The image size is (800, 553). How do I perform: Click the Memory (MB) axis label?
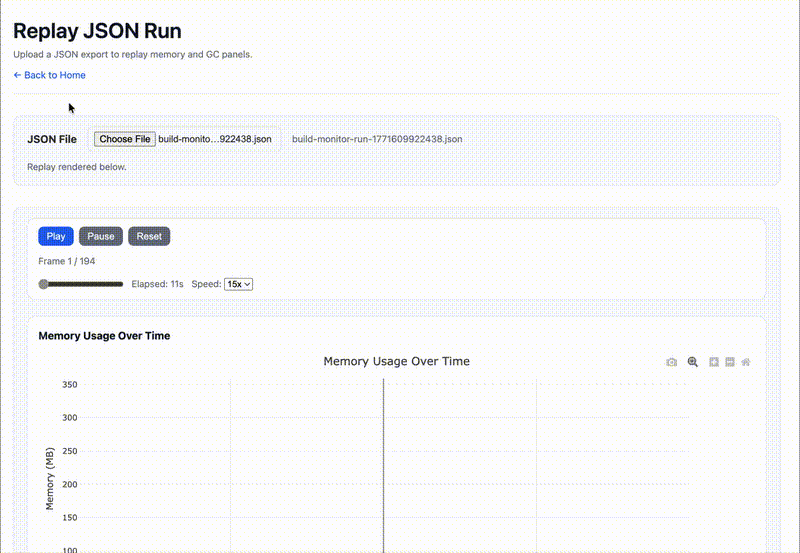(x=49, y=479)
